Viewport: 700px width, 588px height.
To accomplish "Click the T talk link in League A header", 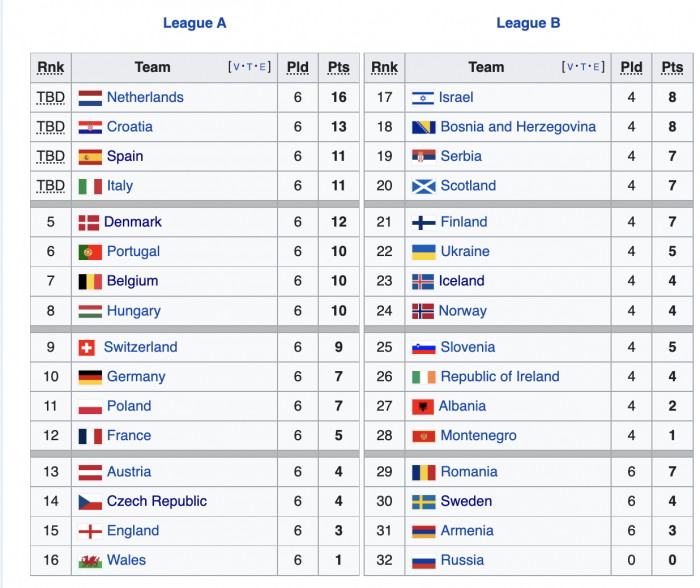I will coord(250,67).
